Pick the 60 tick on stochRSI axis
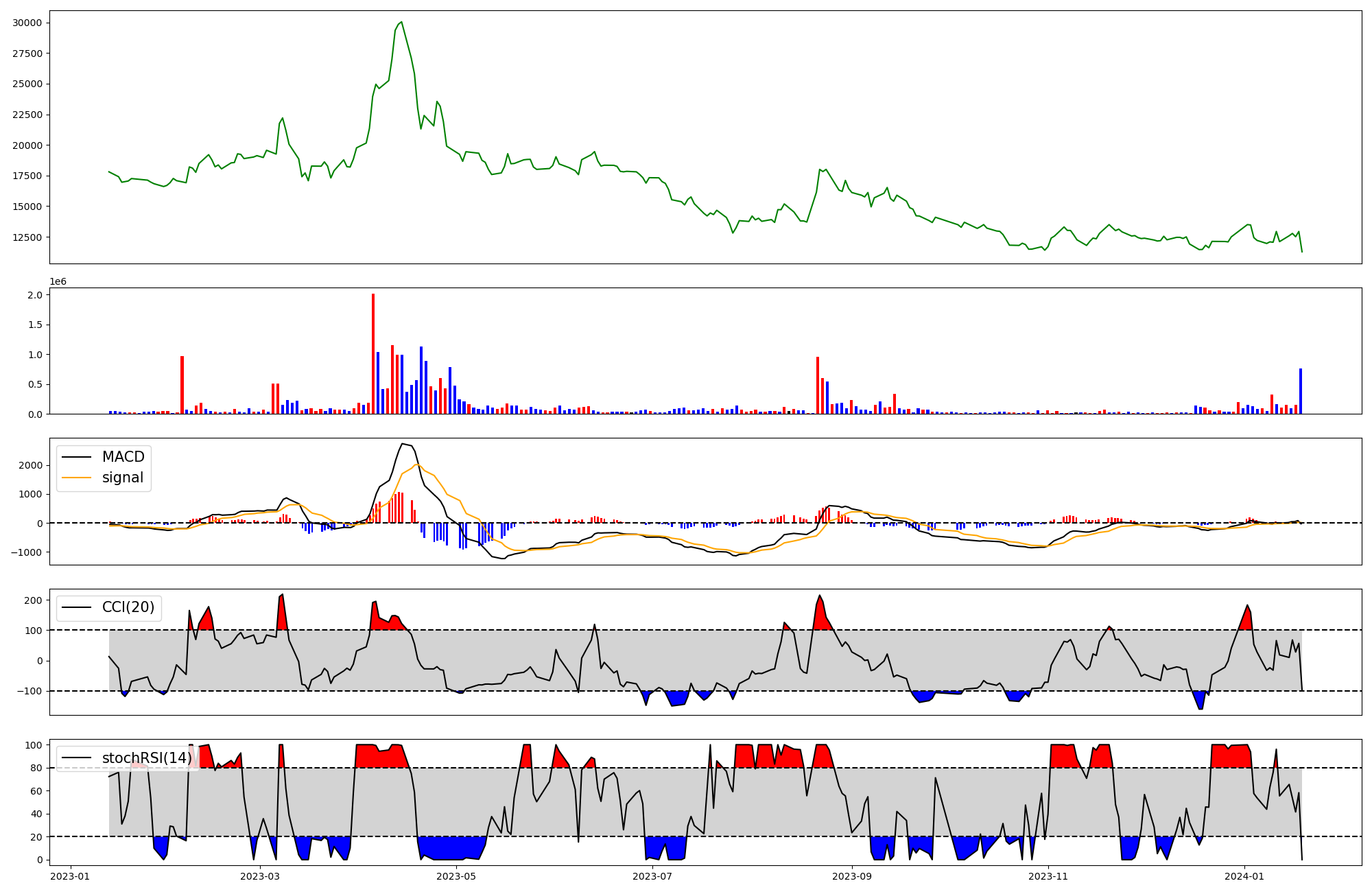The image size is (1372, 892). [x=36, y=791]
